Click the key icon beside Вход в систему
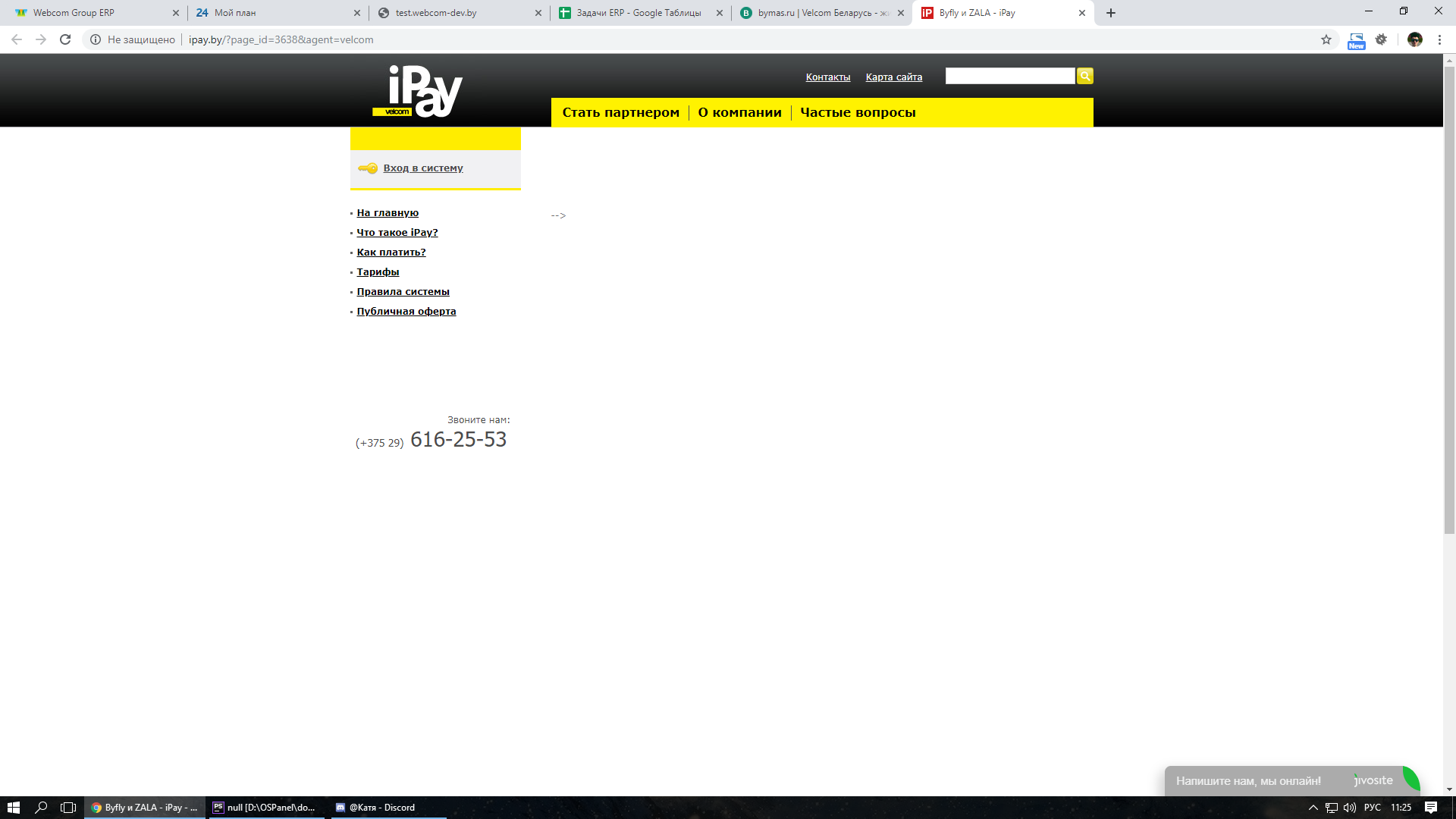The height and width of the screenshot is (819, 1456). coord(368,168)
